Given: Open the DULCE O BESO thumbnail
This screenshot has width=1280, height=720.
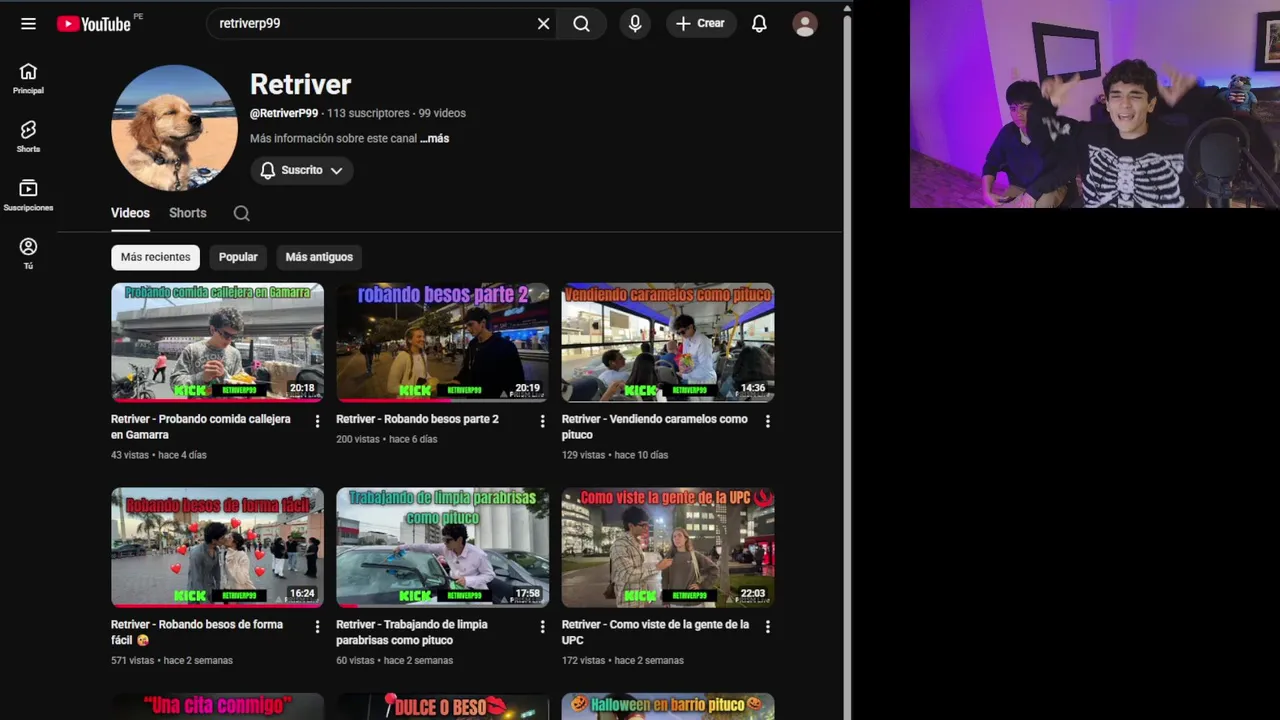Looking at the screenshot, I should [x=442, y=706].
